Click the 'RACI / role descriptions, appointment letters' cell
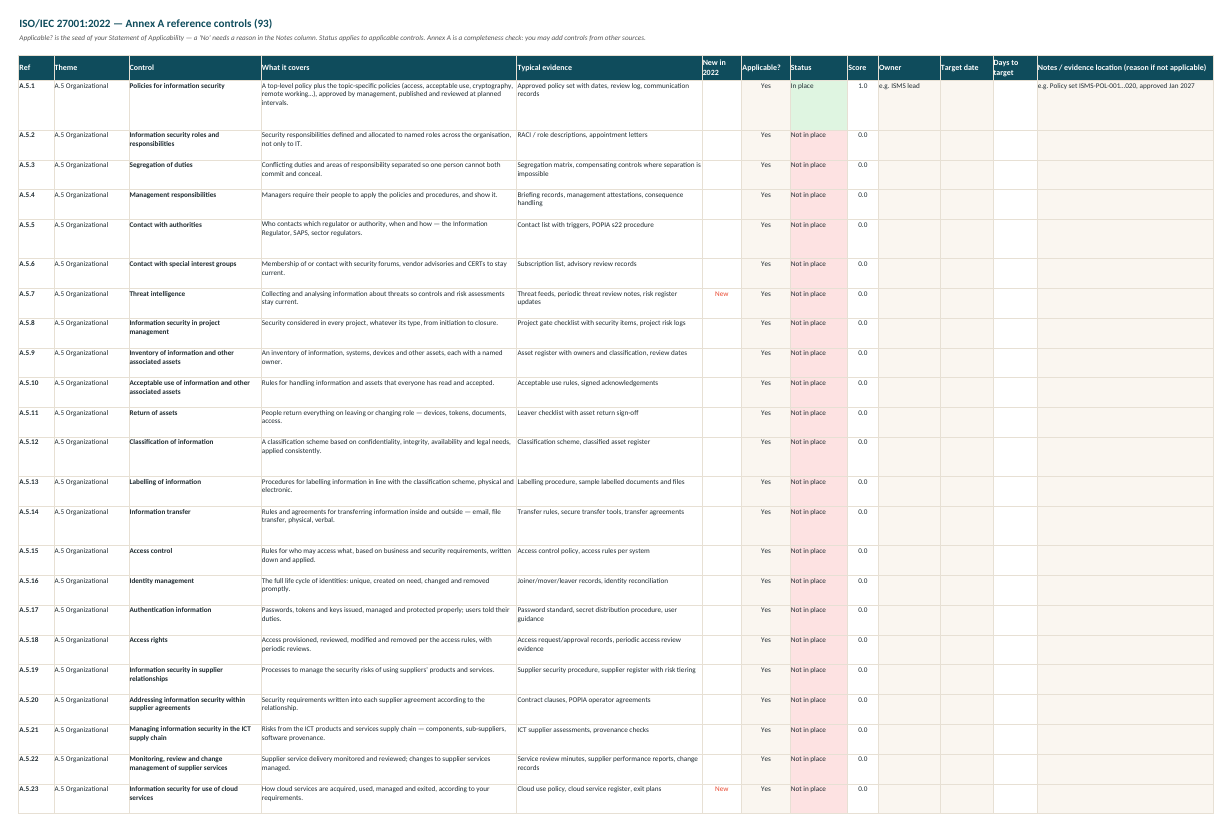This screenshot has width=1232, height=832. pyautogui.click(x=609, y=144)
